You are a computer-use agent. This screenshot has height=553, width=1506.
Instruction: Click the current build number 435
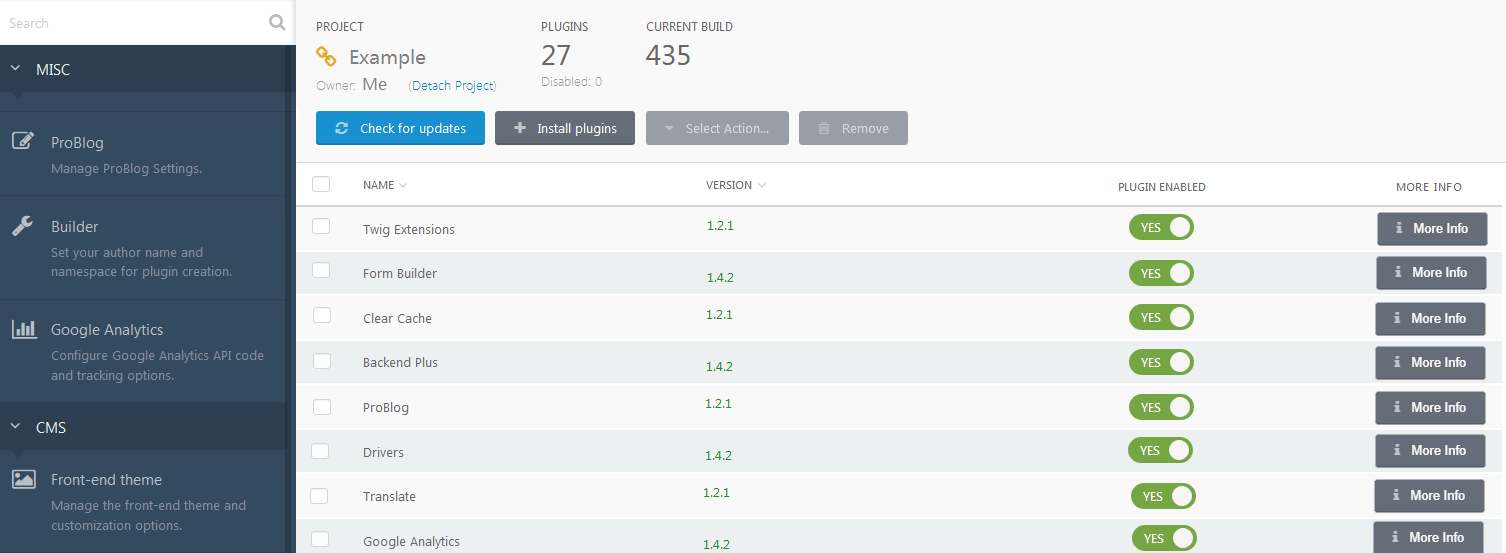tap(668, 55)
